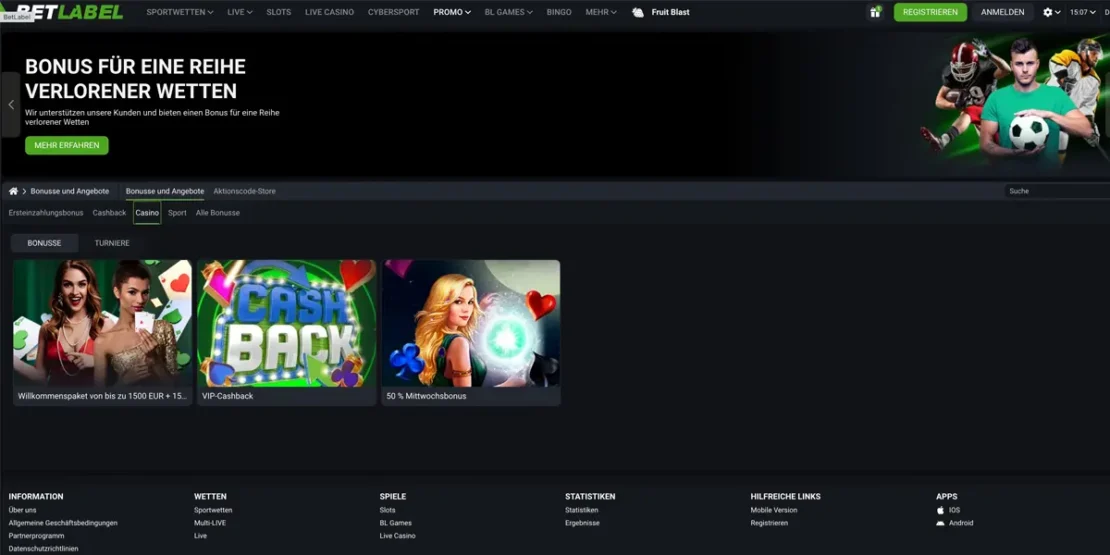Expand the Sportwetten dropdown menu
This screenshot has height=555, width=1110.
(180, 12)
